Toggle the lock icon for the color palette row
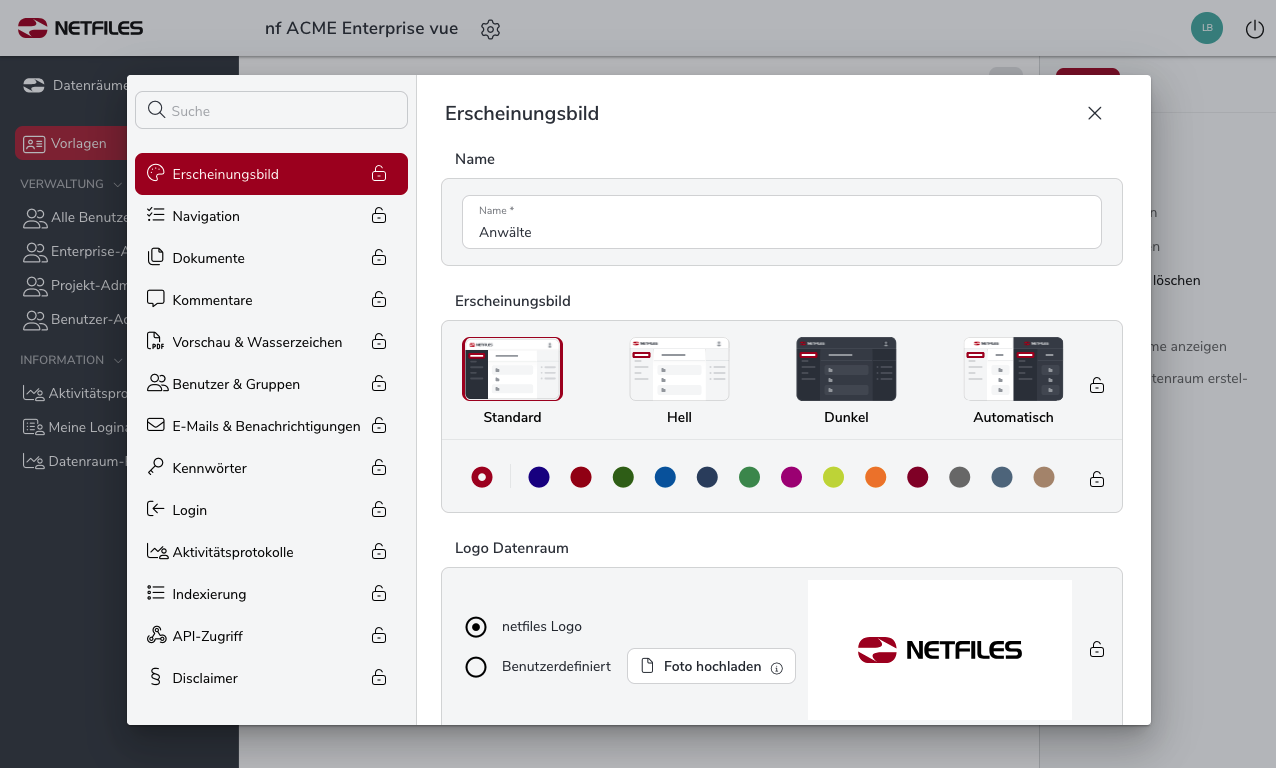 (x=1097, y=479)
